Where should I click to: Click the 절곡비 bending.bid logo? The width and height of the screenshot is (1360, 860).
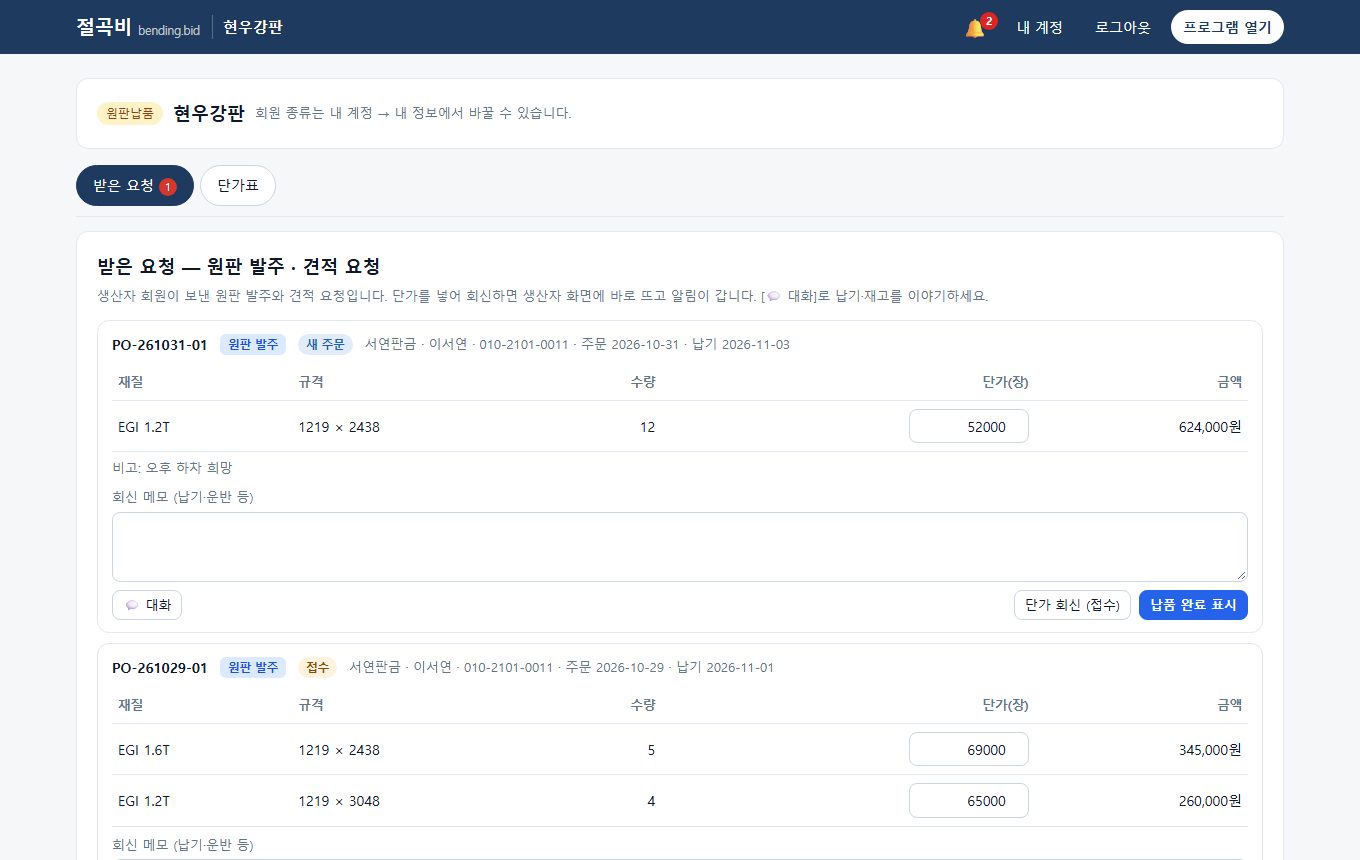[138, 27]
